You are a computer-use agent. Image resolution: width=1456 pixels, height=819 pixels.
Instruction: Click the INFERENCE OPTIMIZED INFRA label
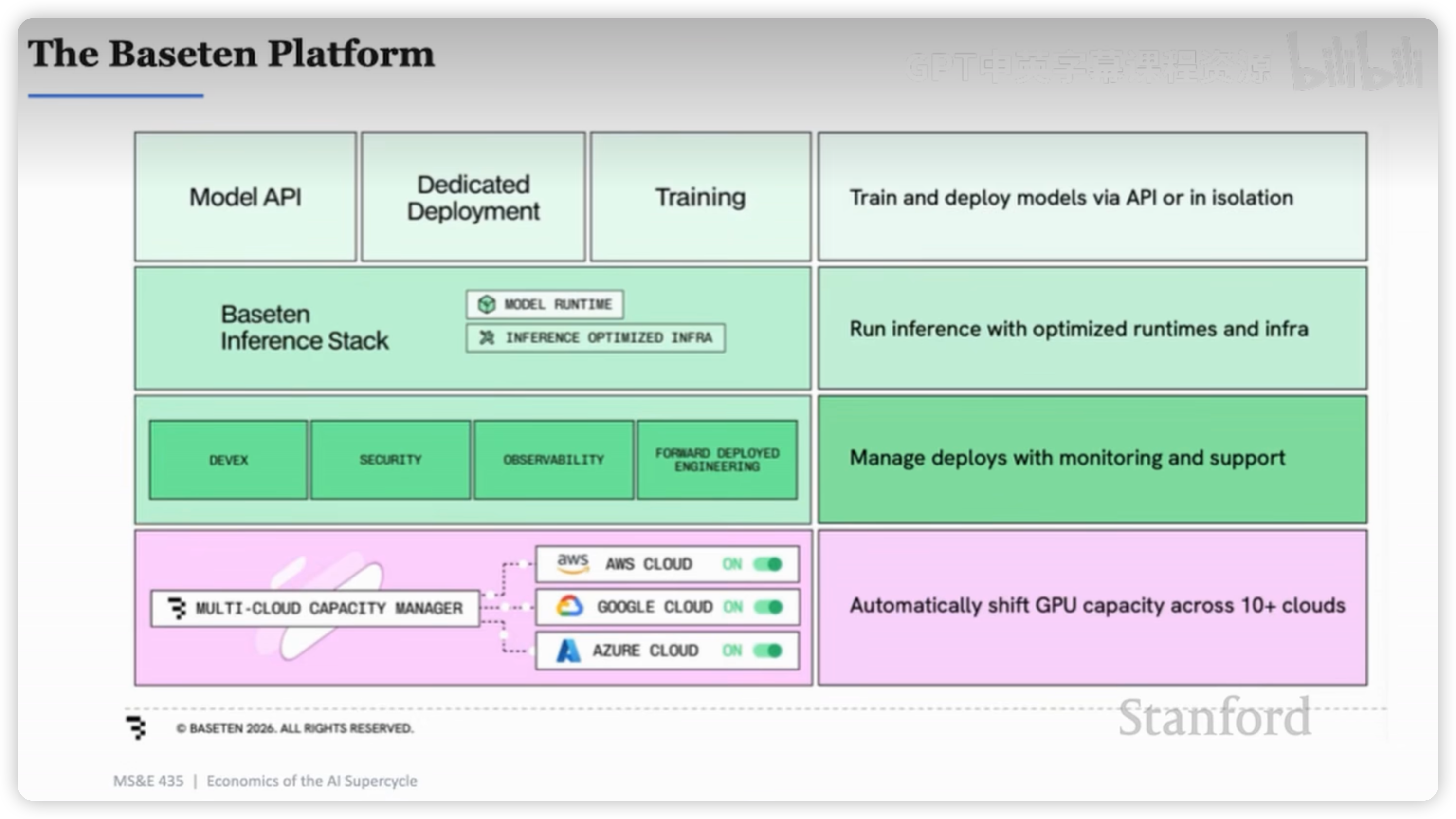(x=609, y=337)
